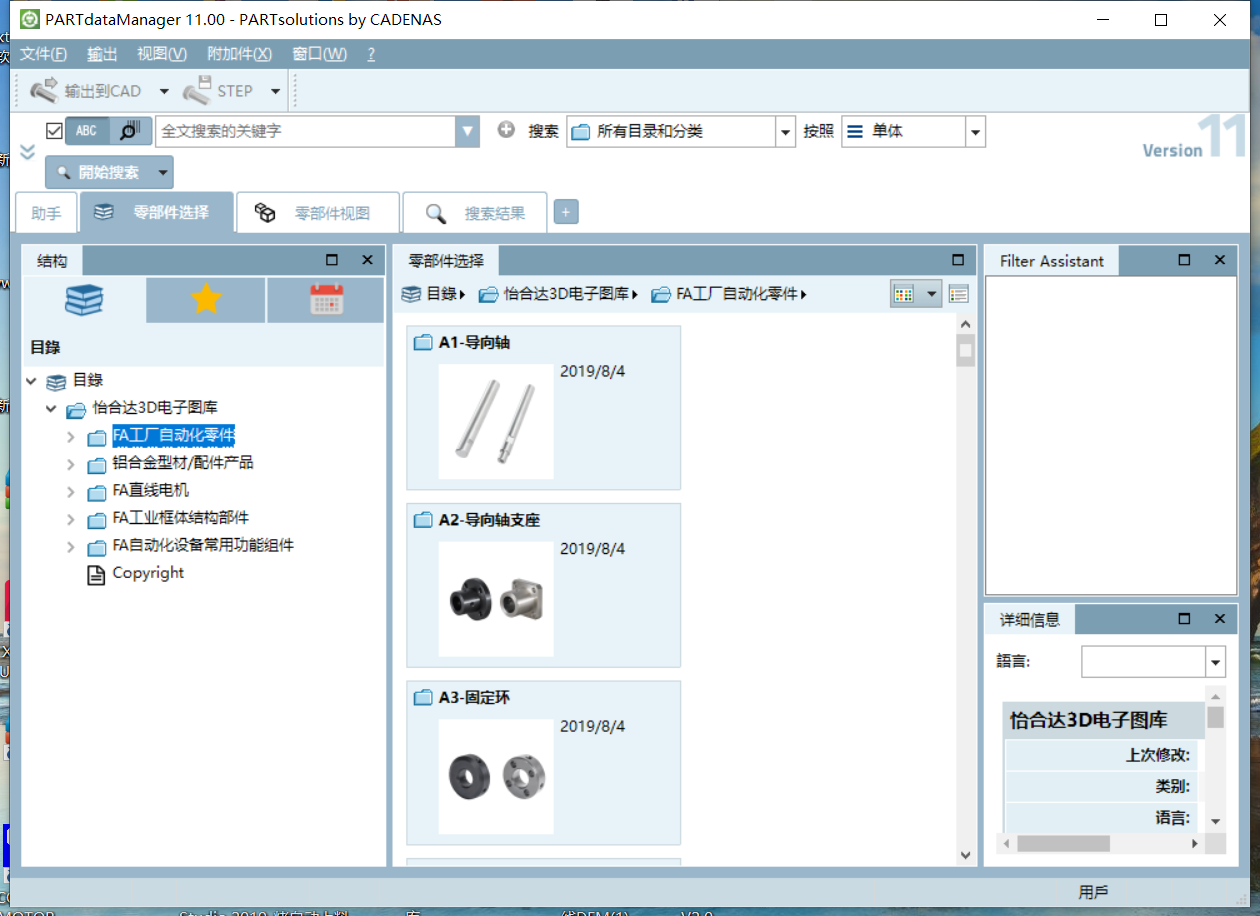The height and width of the screenshot is (916, 1260).
Task: Open the 输出 menu
Action: (102, 54)
